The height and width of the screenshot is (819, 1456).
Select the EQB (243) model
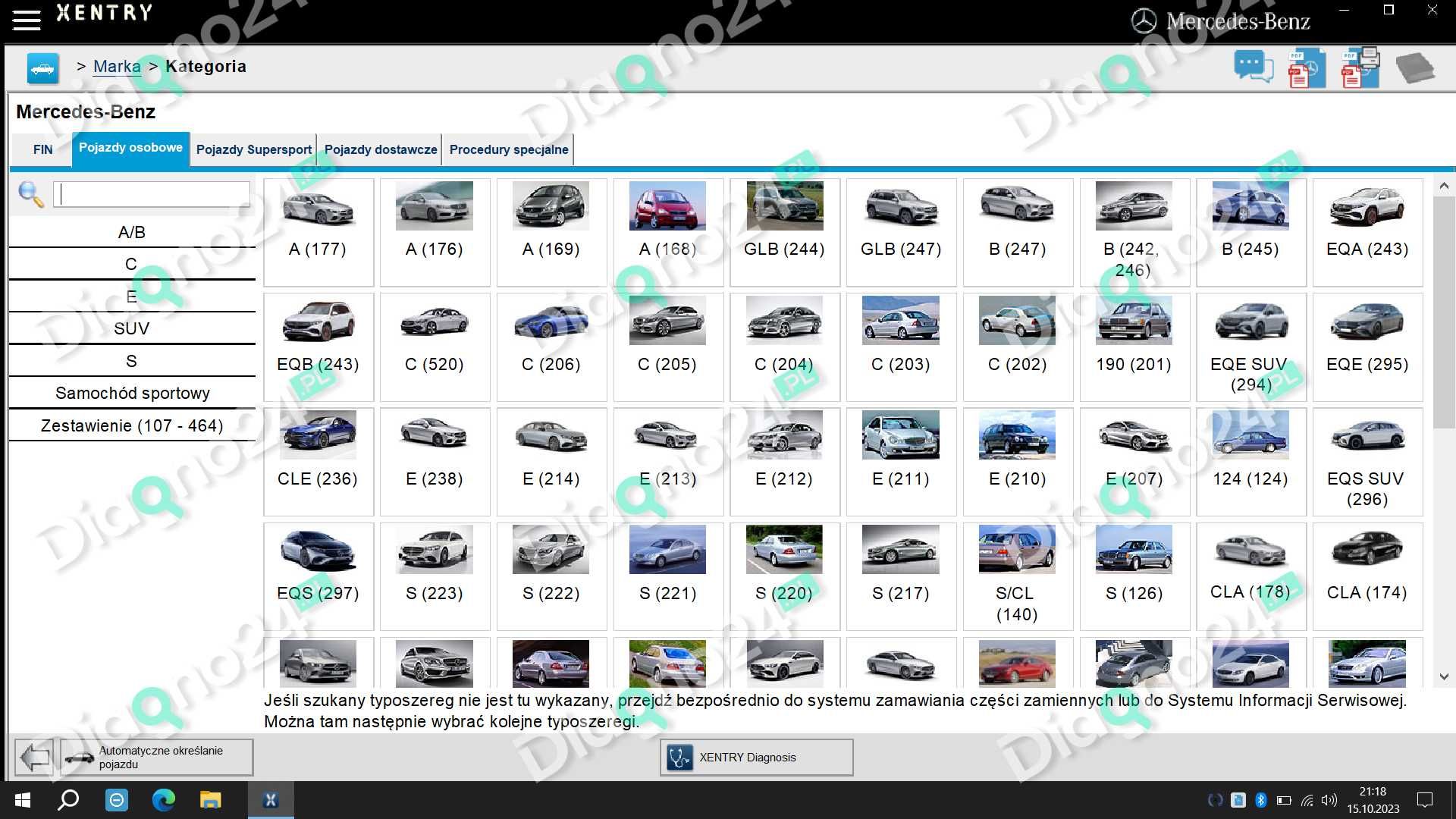pyautogui.click(x=318, y=347)
